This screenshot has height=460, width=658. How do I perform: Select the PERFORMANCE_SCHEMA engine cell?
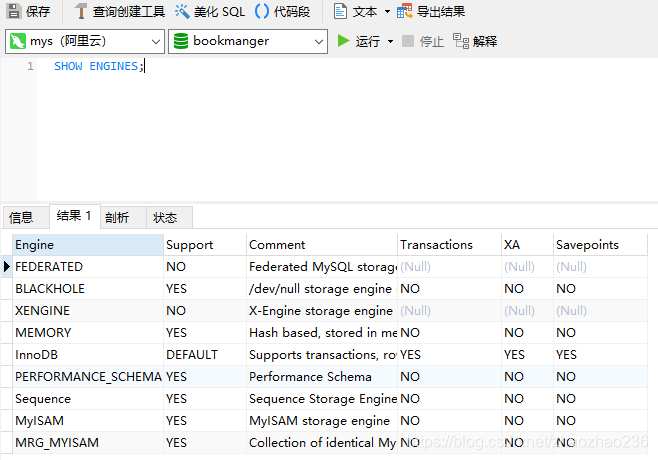pyautogui.click(x=88, y=377)
